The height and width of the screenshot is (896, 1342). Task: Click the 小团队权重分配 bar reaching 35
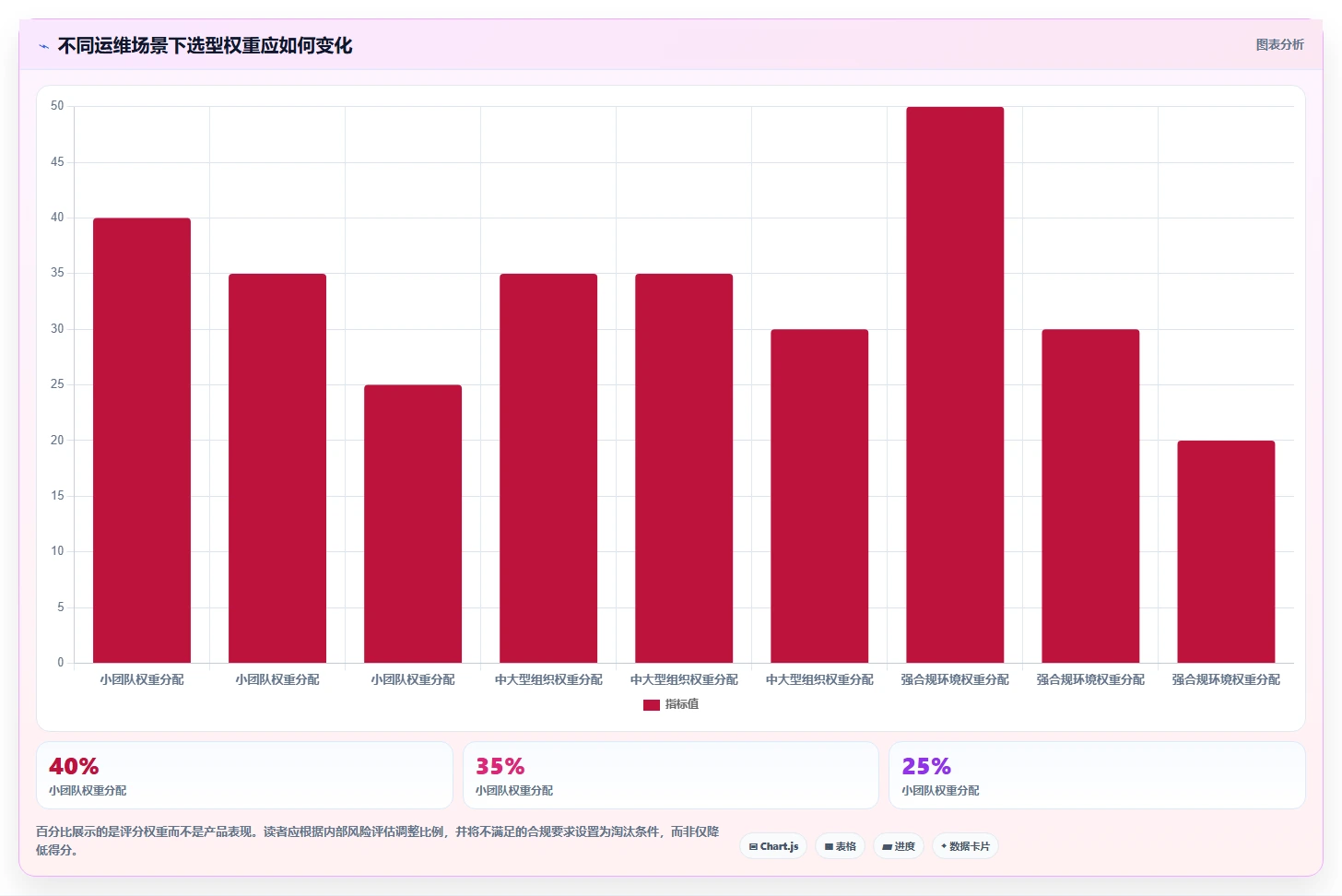pos(277,468)
